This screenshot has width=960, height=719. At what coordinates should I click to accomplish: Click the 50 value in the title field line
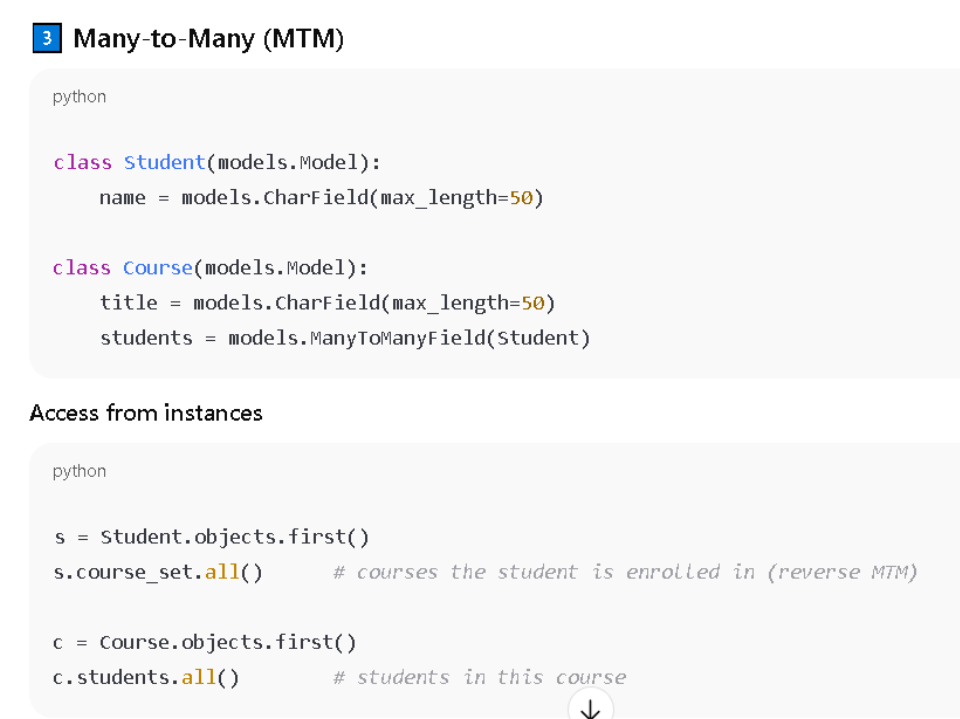pos(533,303)
